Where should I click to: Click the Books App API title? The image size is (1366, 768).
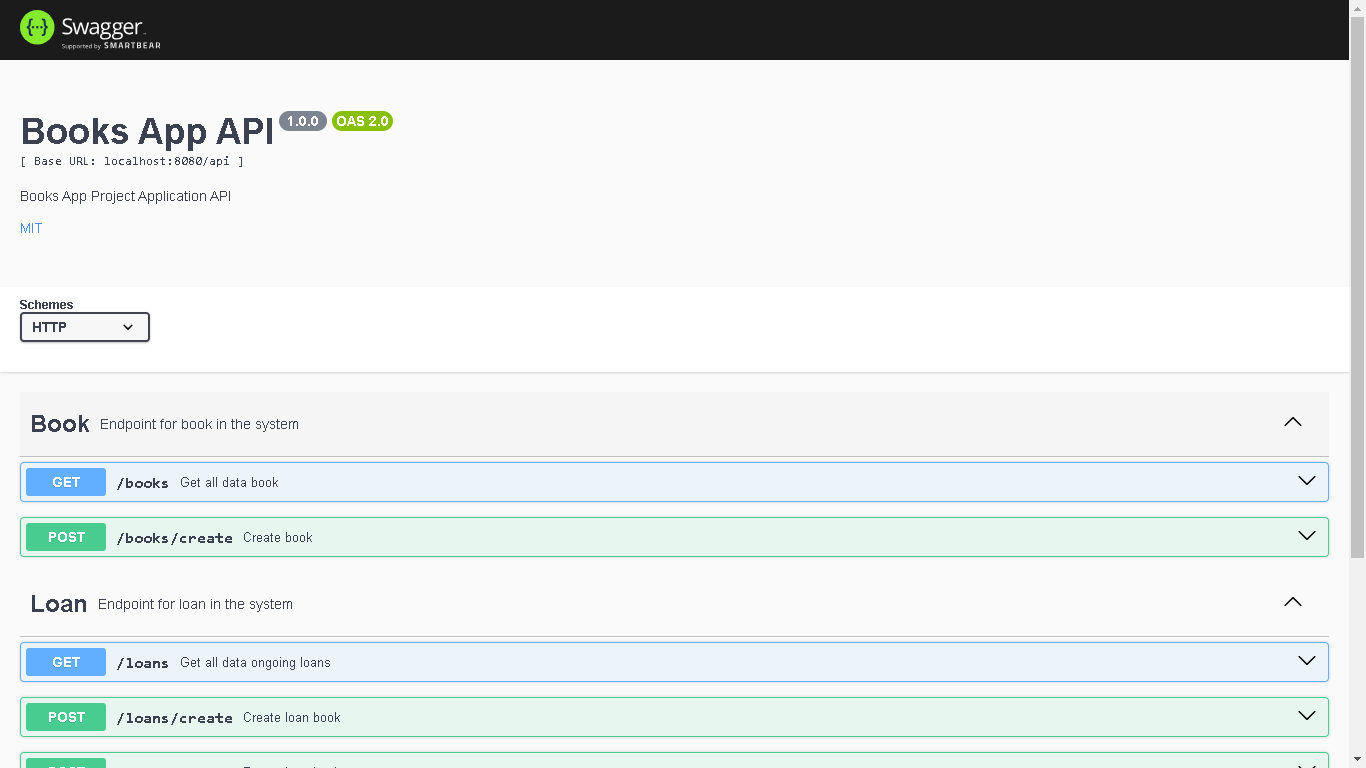tap(147, 131)
